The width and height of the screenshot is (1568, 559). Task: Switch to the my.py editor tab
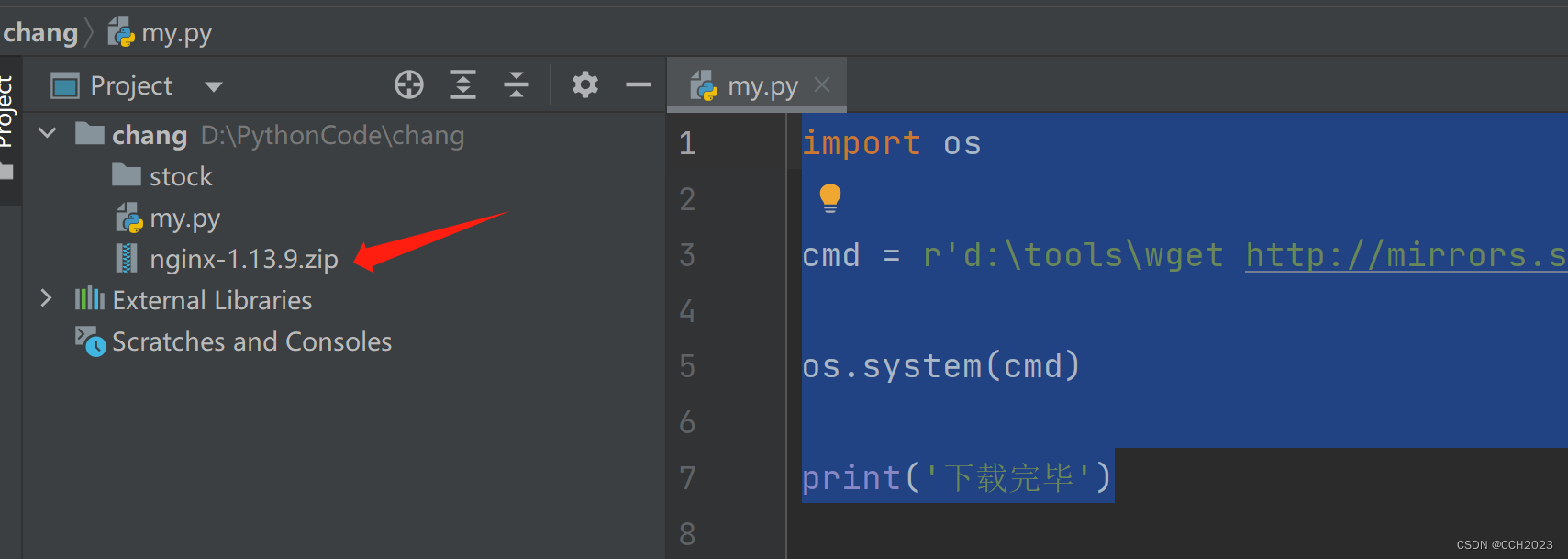744,86
